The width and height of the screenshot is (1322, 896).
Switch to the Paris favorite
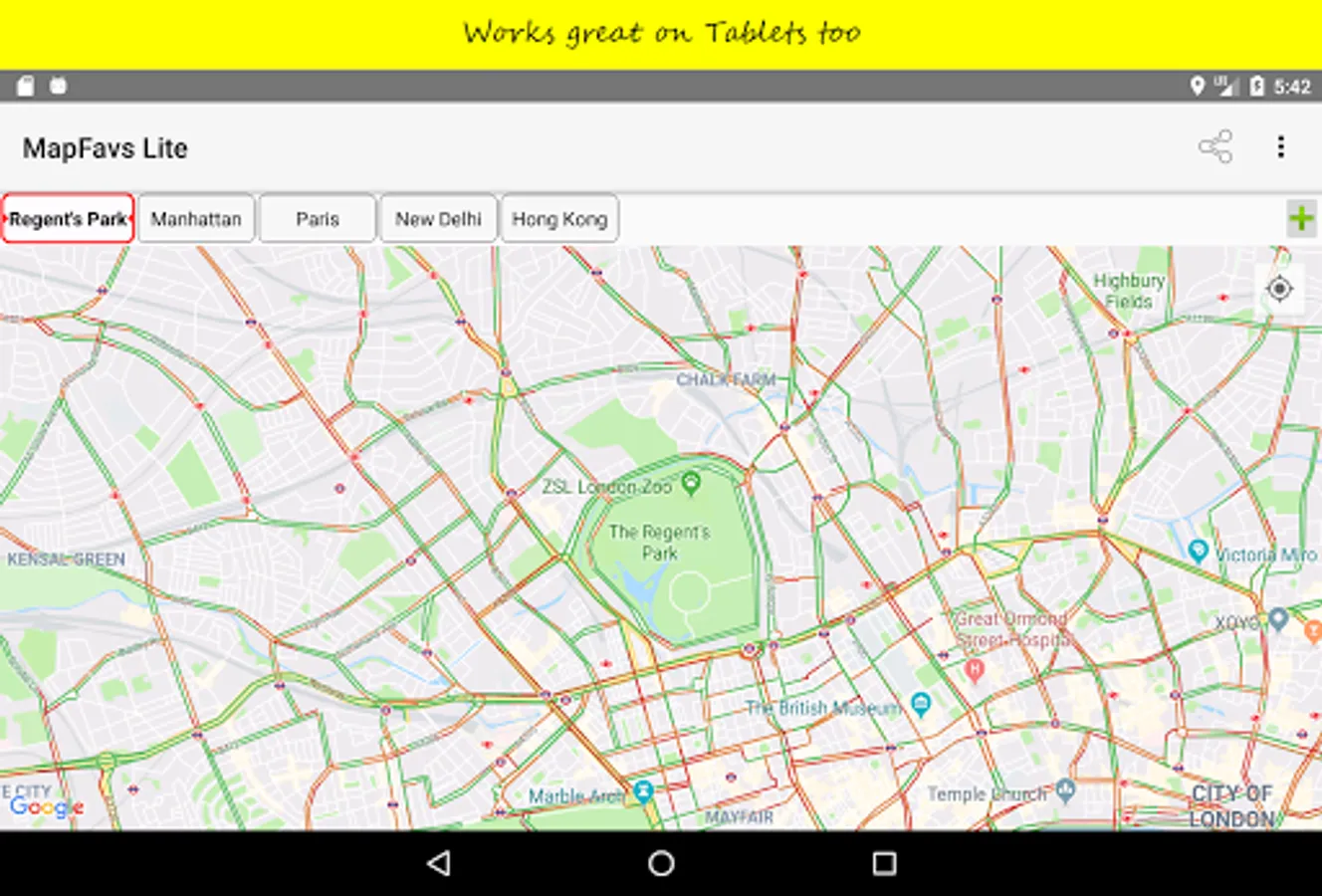318,219
